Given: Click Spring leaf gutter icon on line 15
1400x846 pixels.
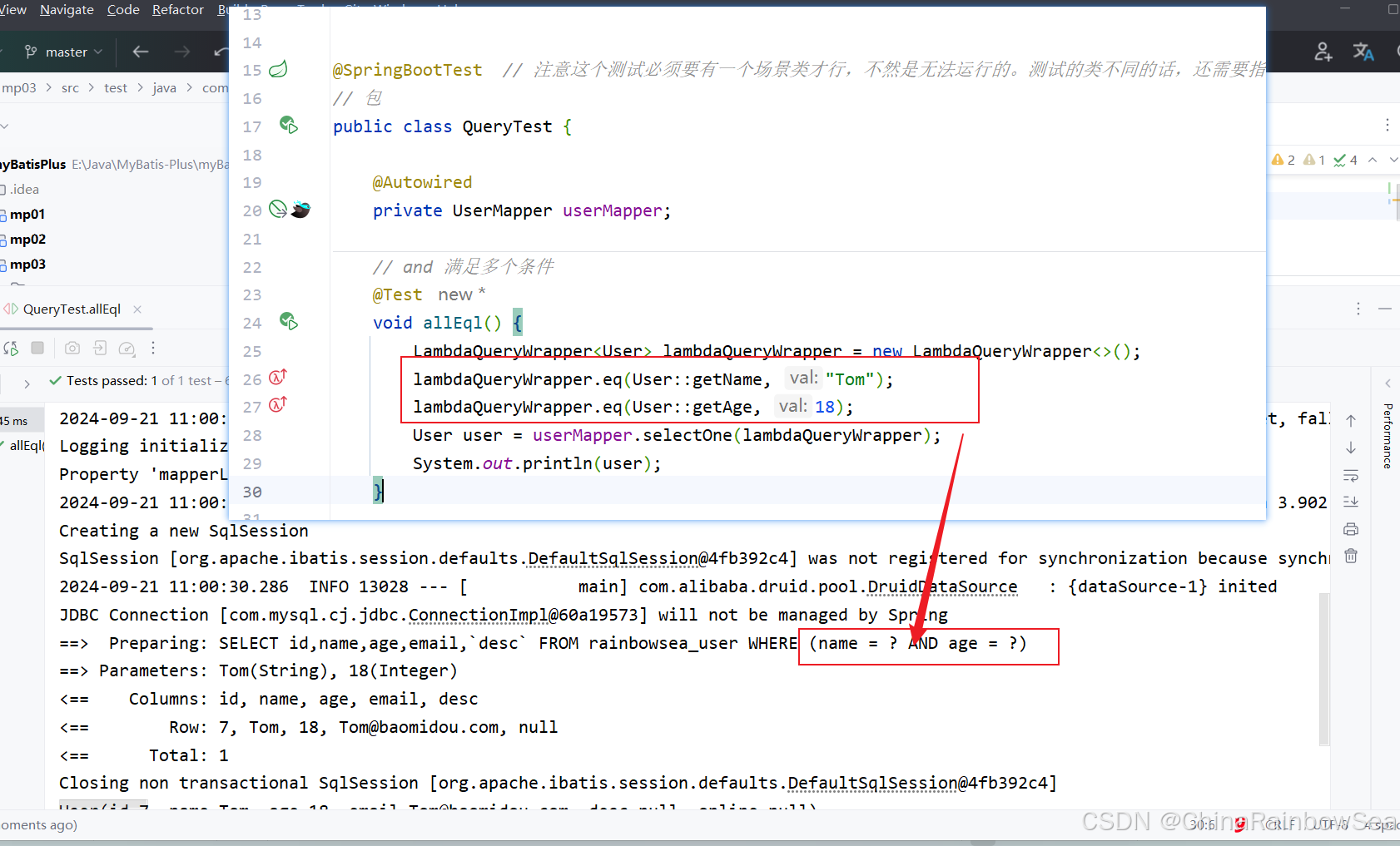Looking at the screenshot, I should click(278, 69).
